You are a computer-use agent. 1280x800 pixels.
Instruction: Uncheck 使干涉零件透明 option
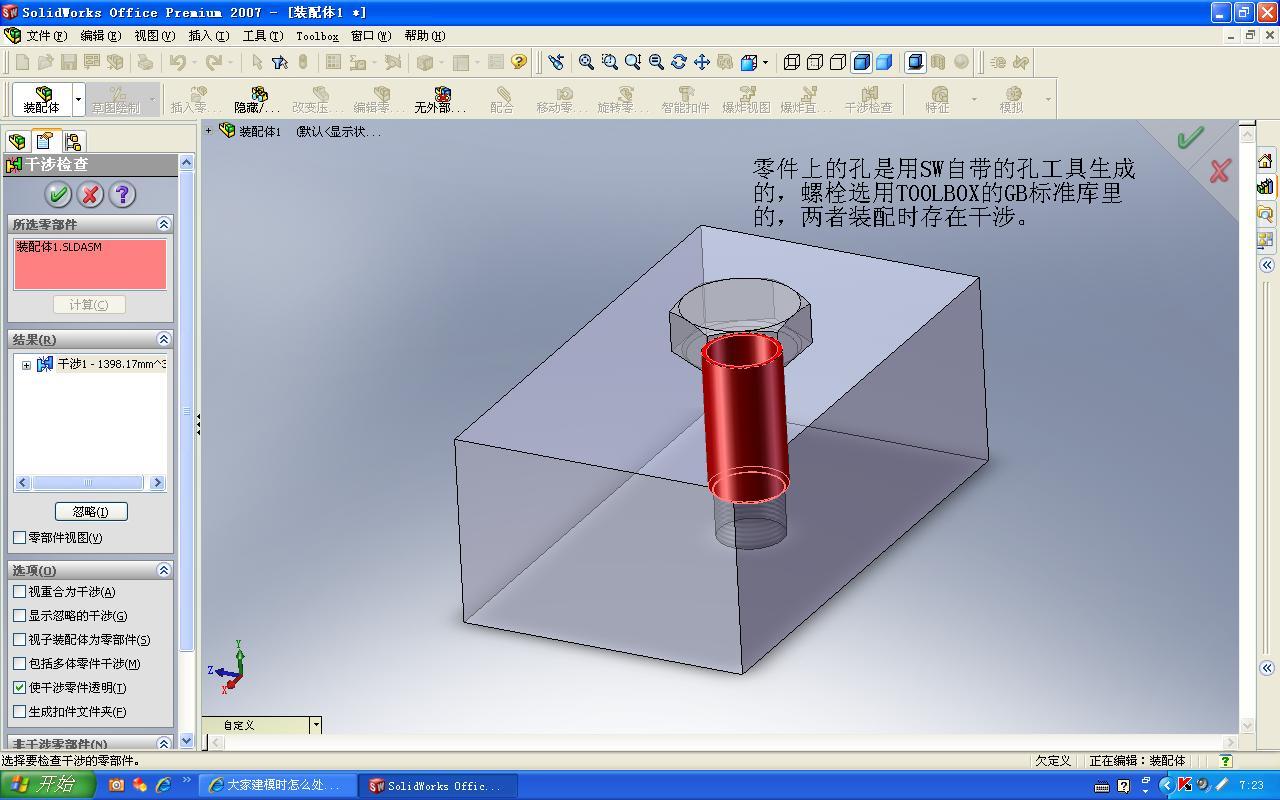[x=19, y=687]
